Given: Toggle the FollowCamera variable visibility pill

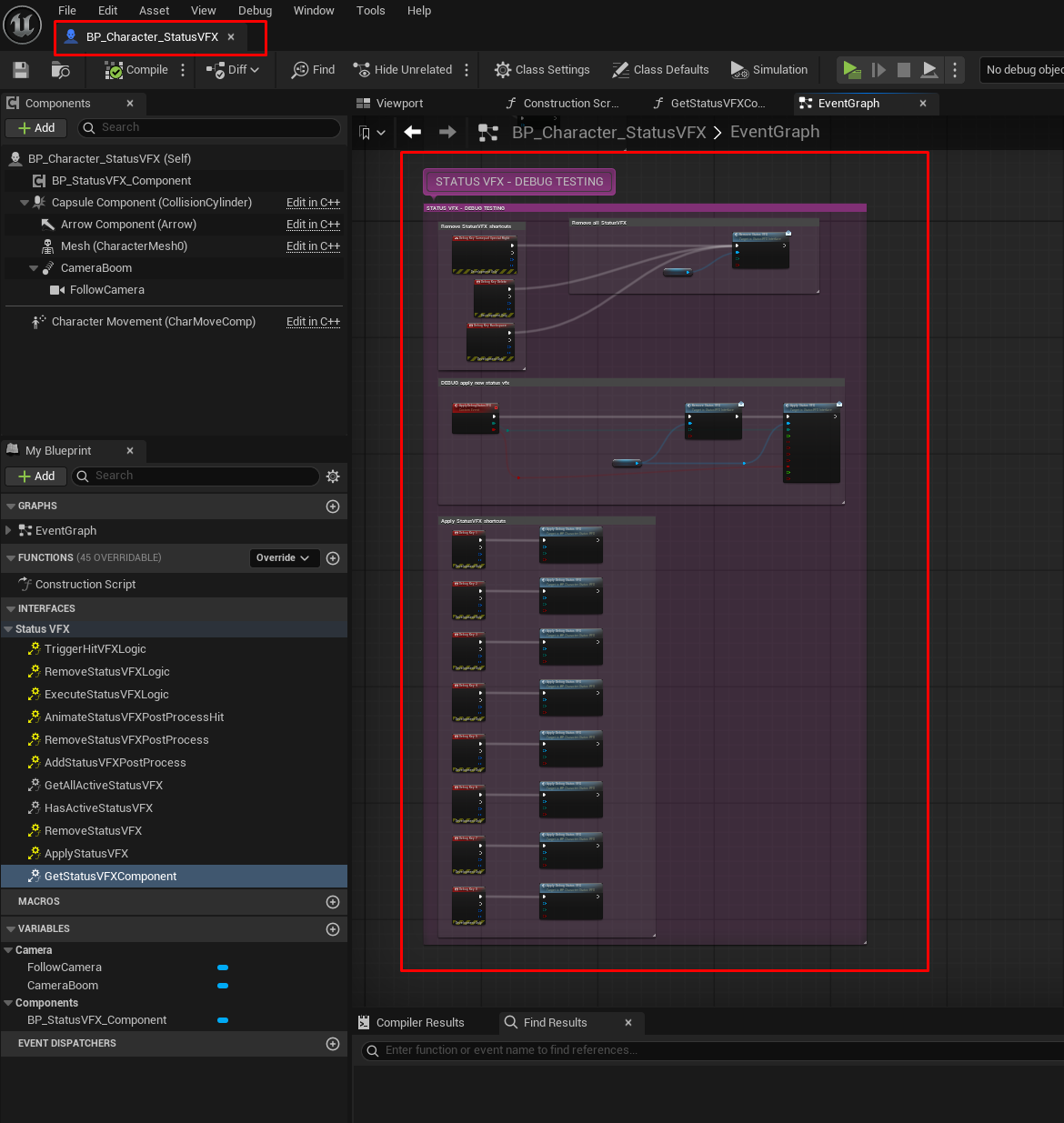Looking at the screenshot, I should pos(223,968).
